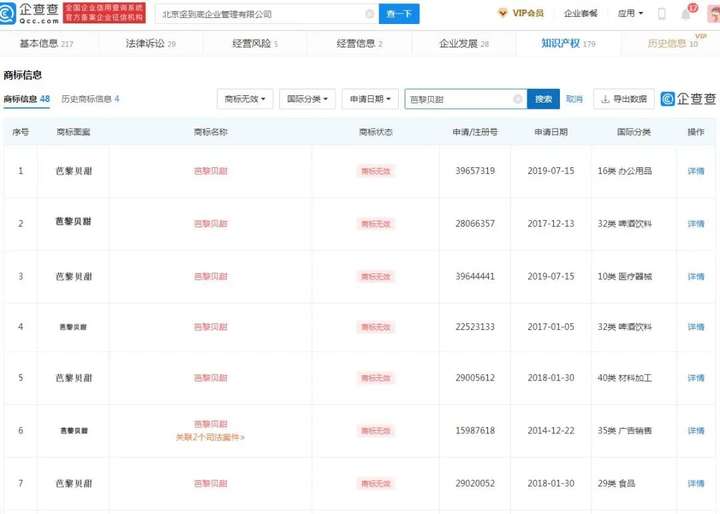Screen dimensions: 720x514
Task: Expand 申请日期 filter dropdown
Action: (x=370, y=99)
